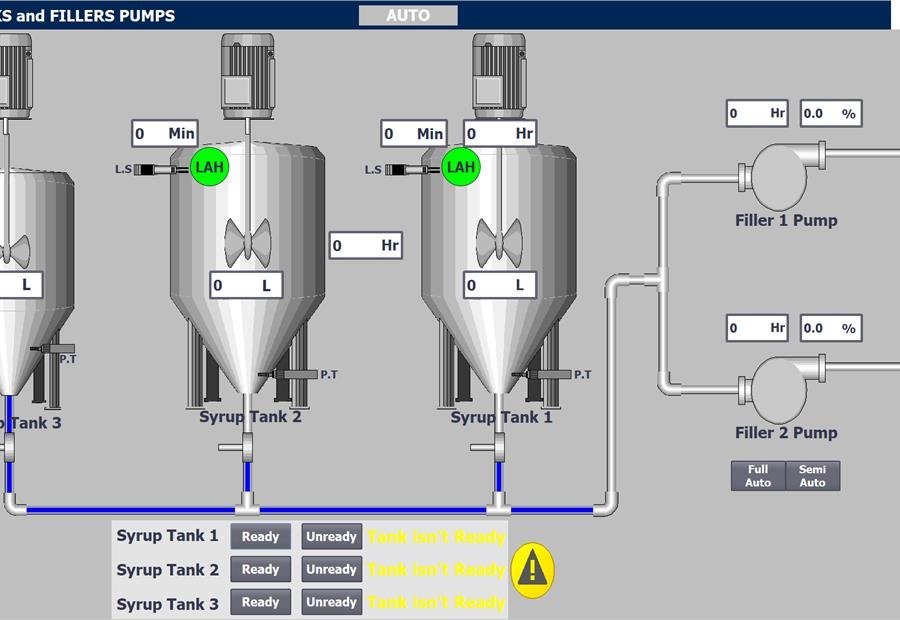Click Filler 1 Pump Hr field
The height and width of the screenshot is (620, 900).
coord(757,113)
